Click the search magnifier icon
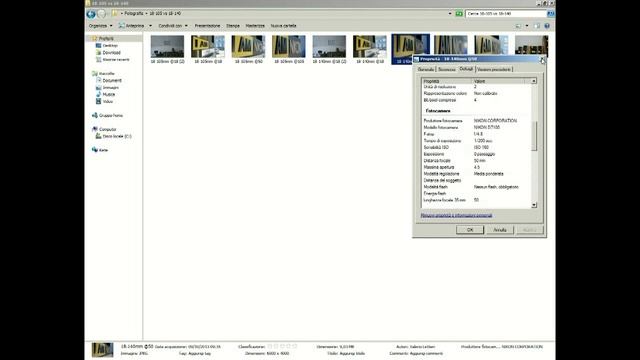Viewport: 640px width, 360px height. pos(550,13)
